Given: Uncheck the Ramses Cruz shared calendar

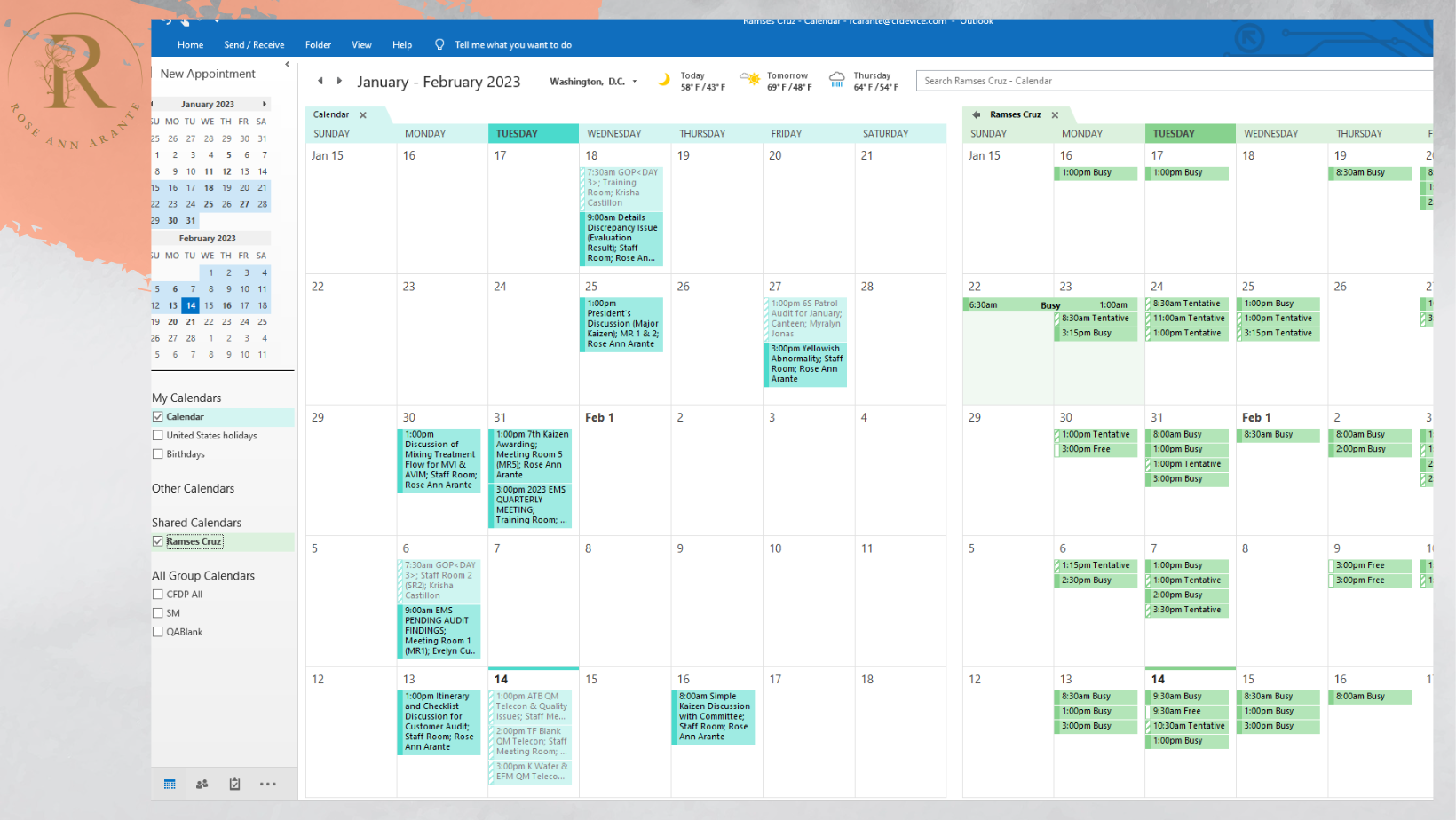Looking at the screenshot, I should pos(158,541).
